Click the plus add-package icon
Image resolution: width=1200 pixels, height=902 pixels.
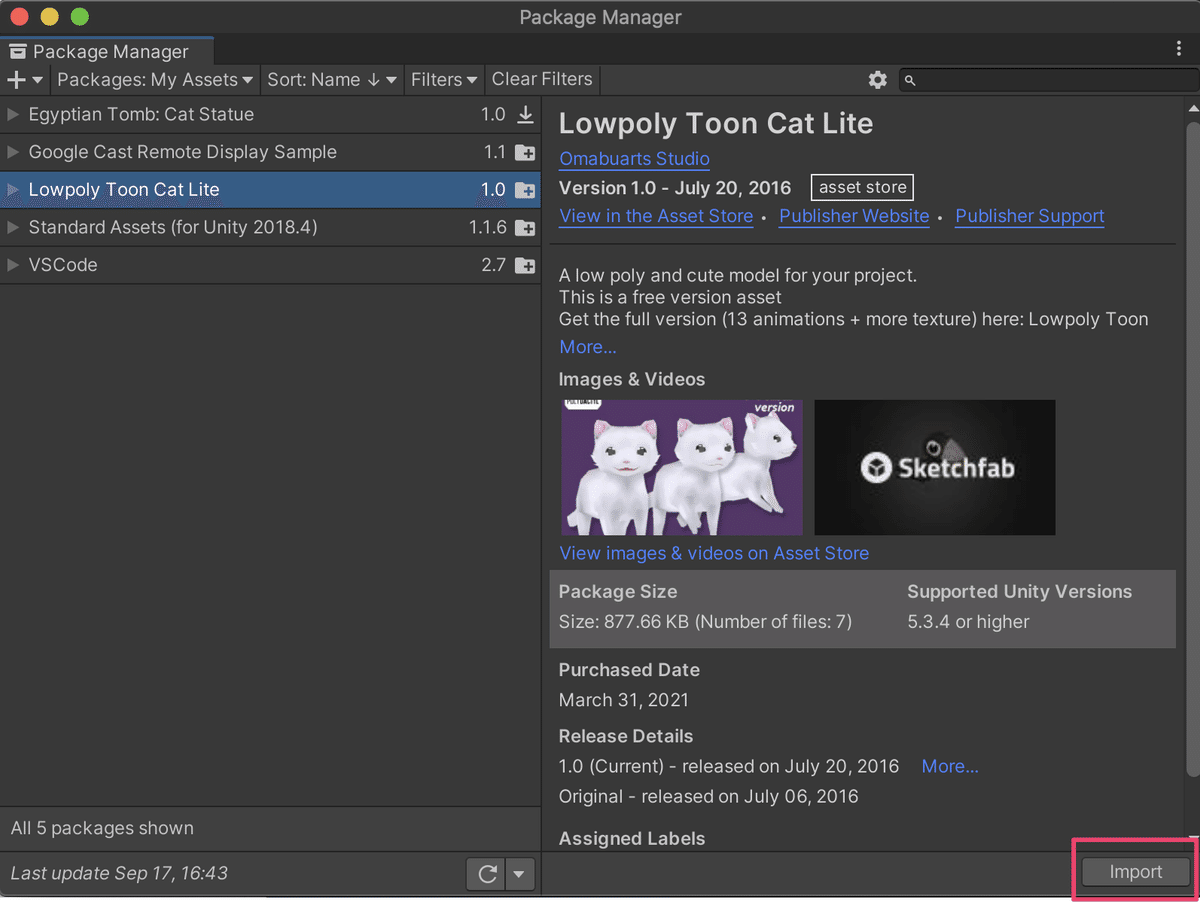17,80
